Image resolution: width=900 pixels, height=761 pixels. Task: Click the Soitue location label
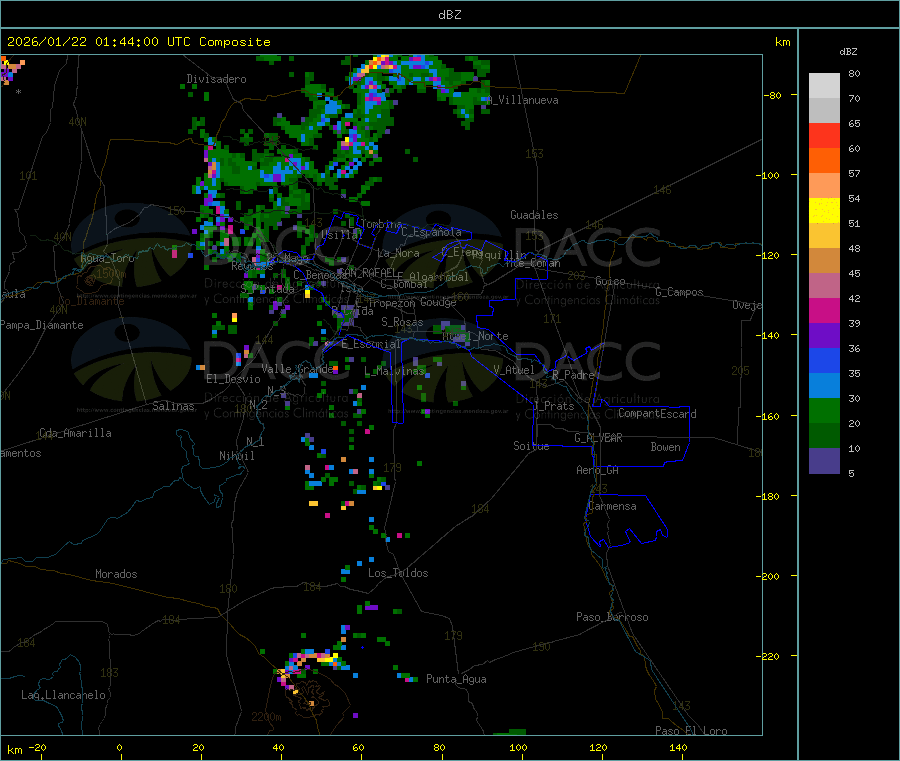coord(531,446)
